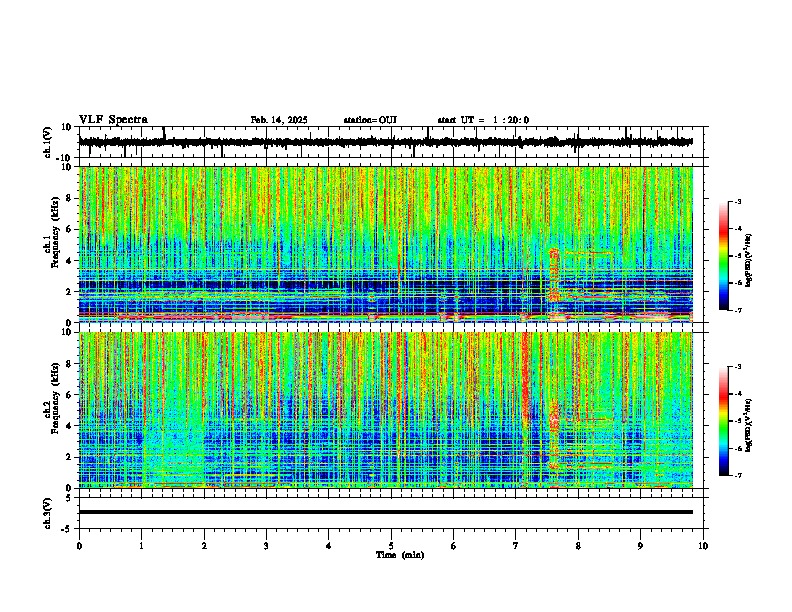
Task: Click time axis tick label "5"
Action: pos(391,545)
